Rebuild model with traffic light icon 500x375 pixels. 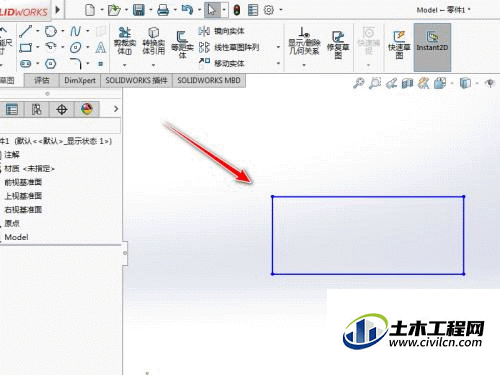click(x=237, y=10)
